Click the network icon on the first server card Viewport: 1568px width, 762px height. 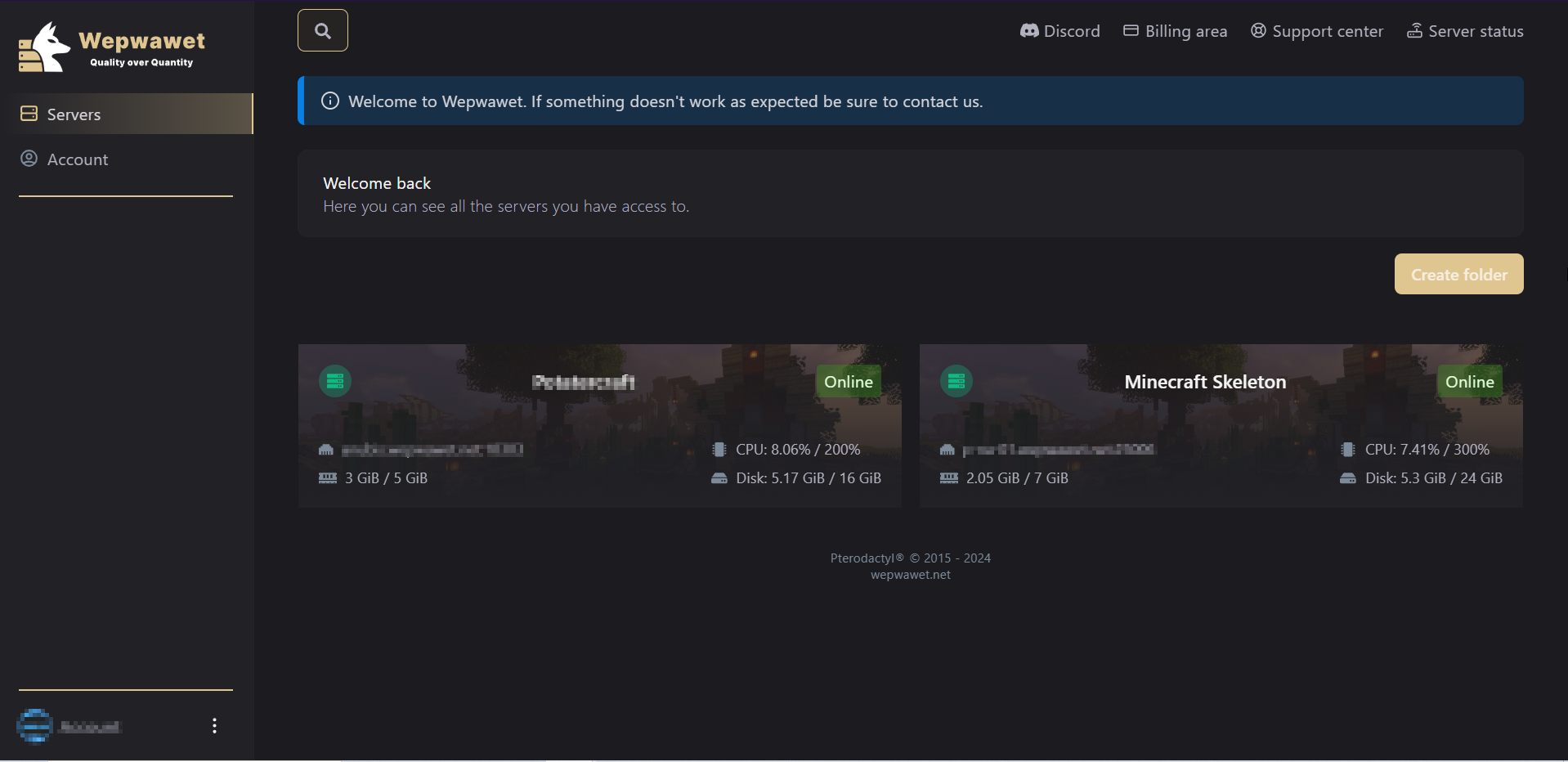326,450
